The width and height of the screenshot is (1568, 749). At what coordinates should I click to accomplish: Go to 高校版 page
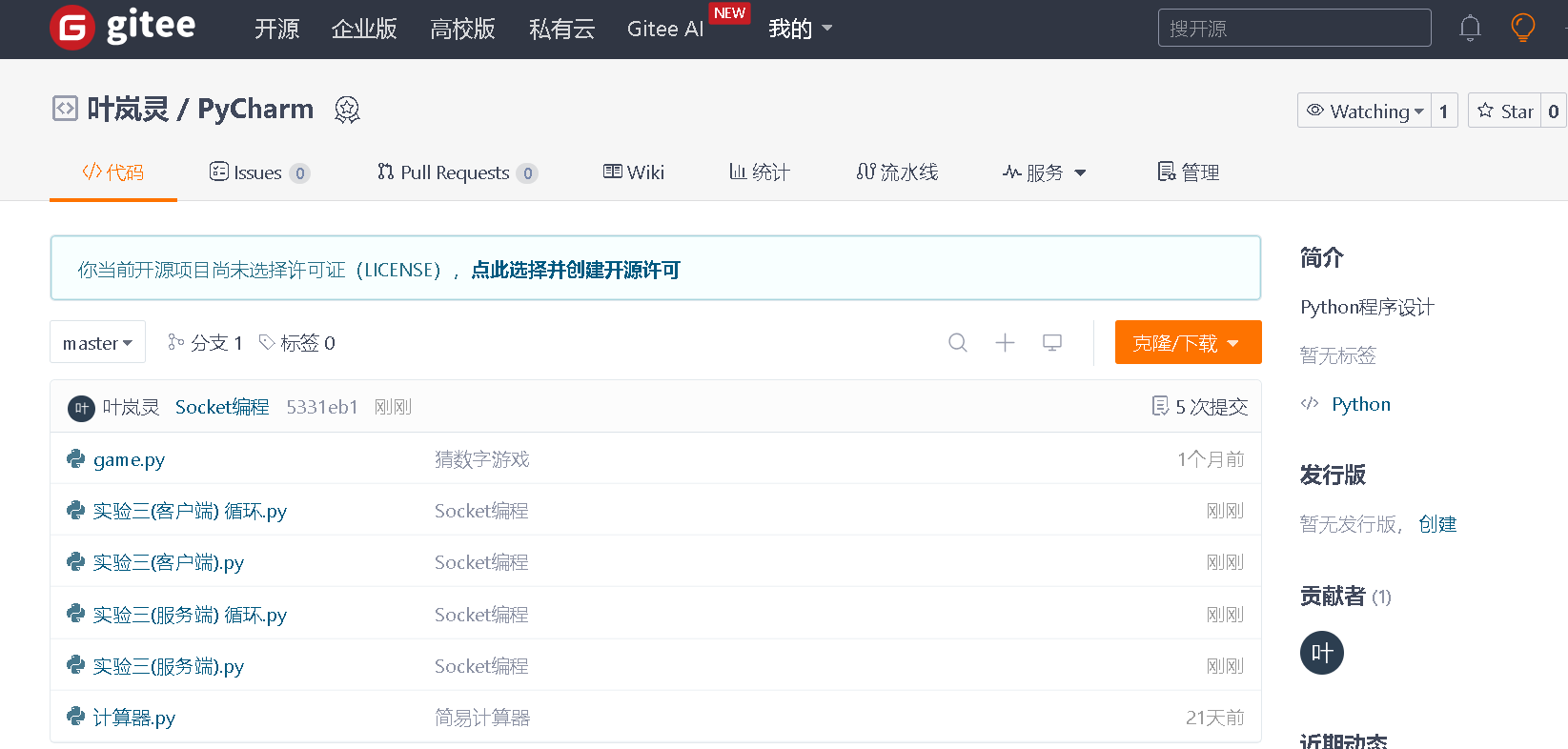[462, 29]
